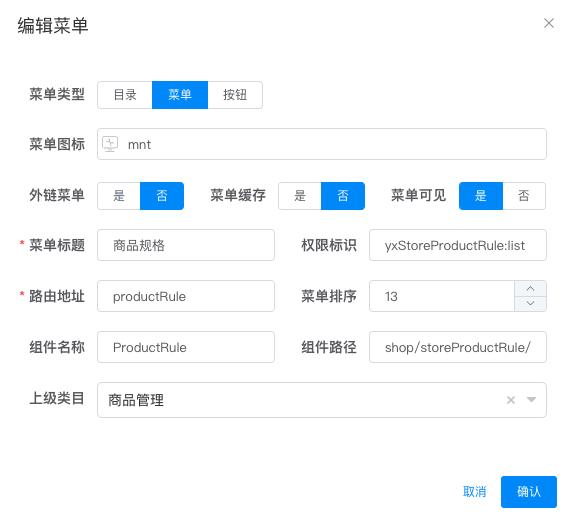
Task: Click the 取消 button
Action: pos(474,492)
